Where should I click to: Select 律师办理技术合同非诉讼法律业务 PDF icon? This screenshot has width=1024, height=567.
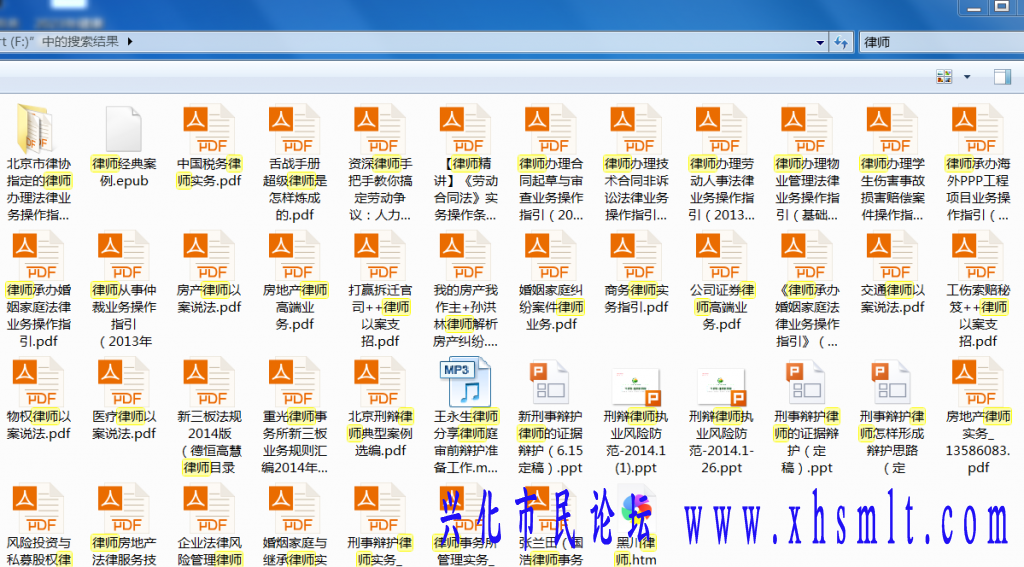[635, 129]
